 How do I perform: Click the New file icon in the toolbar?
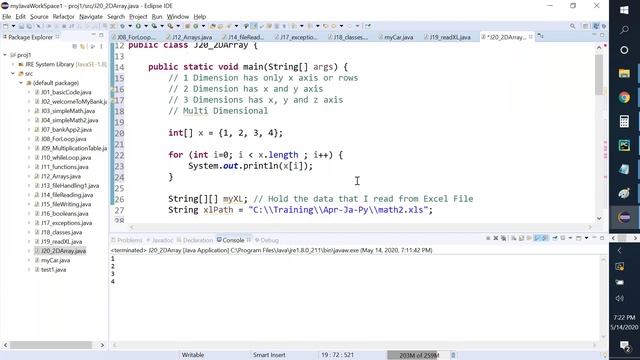point(5,26)
